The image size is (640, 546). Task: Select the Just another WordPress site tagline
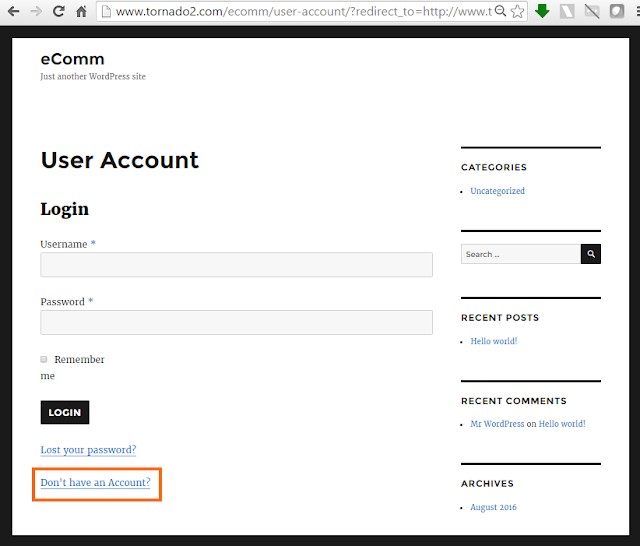93,77
